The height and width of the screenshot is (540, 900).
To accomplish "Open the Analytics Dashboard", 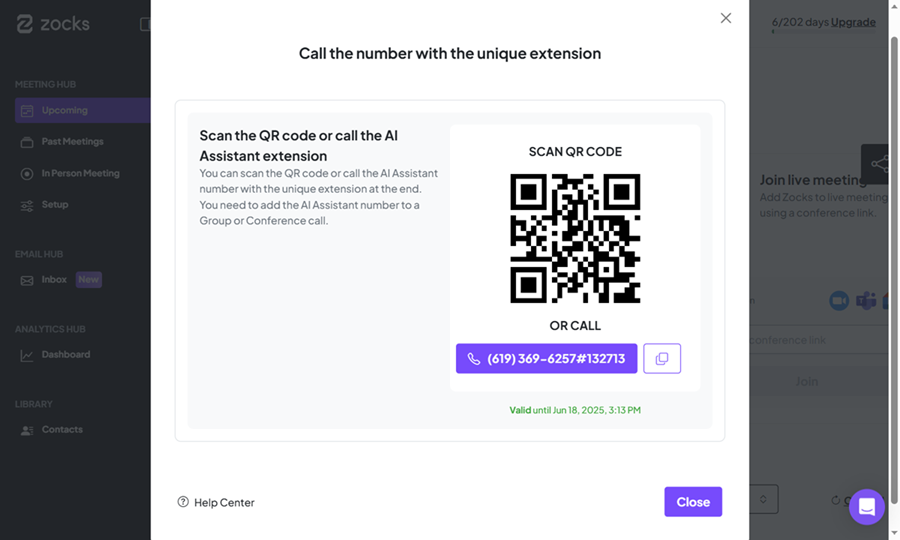I will (x=66, y=354).
